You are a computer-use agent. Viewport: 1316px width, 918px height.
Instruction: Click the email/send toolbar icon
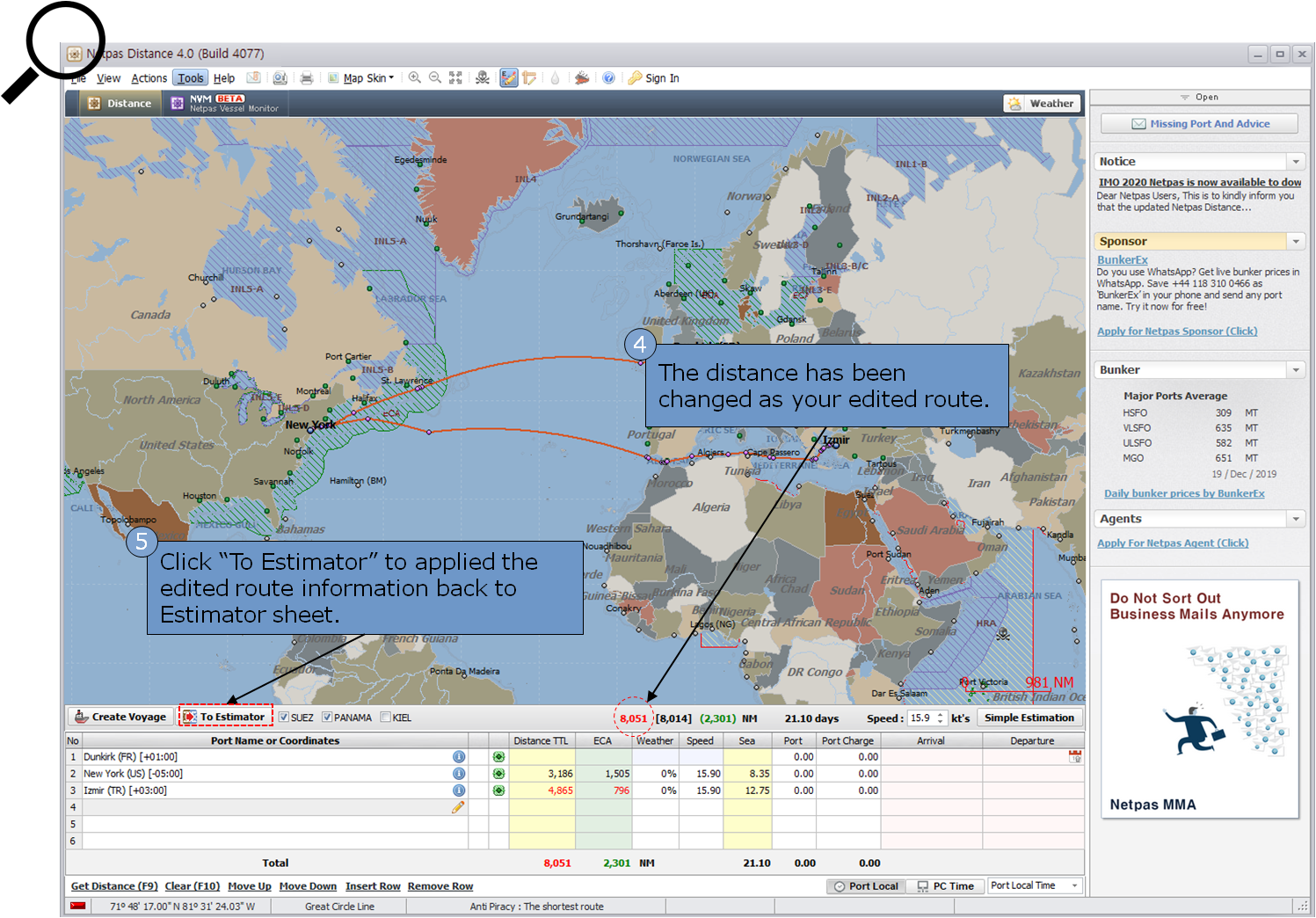pos(253,78)
